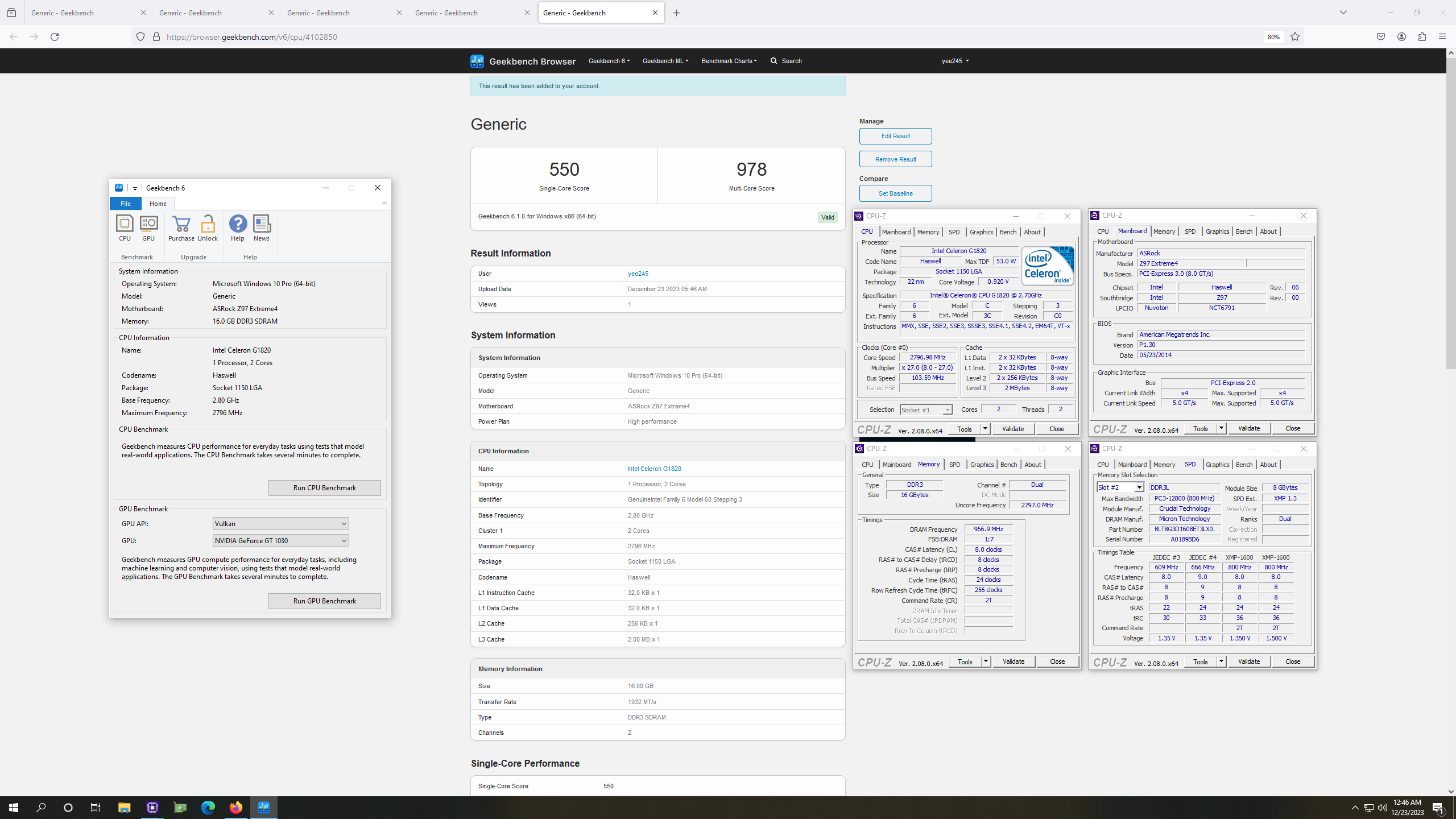This screenshot has height=819, width=1456.
Task: Open the NVIDIA GeForce GT 1030 GPU dropdown
Action: click(x=280, y=540)
